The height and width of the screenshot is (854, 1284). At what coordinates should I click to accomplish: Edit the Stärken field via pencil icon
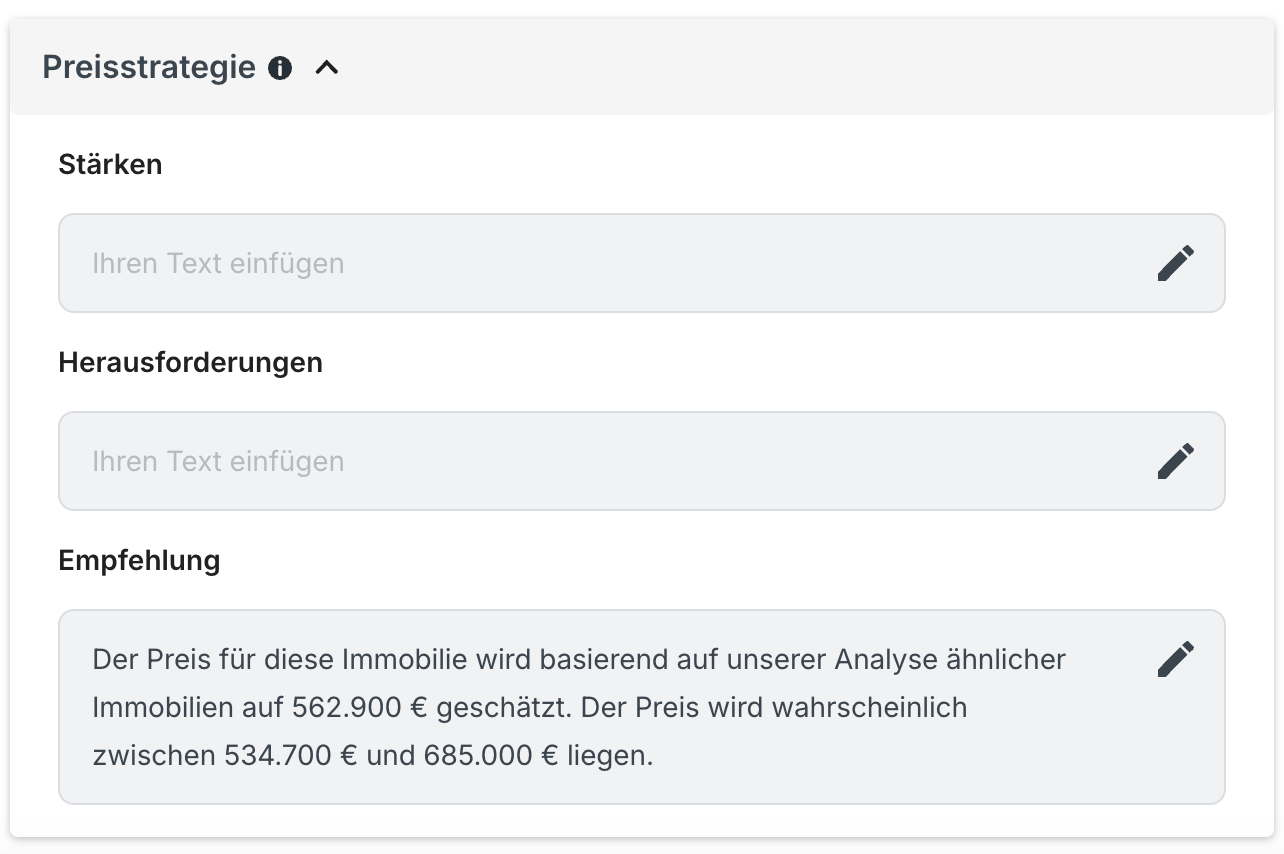coord(1176,263)
